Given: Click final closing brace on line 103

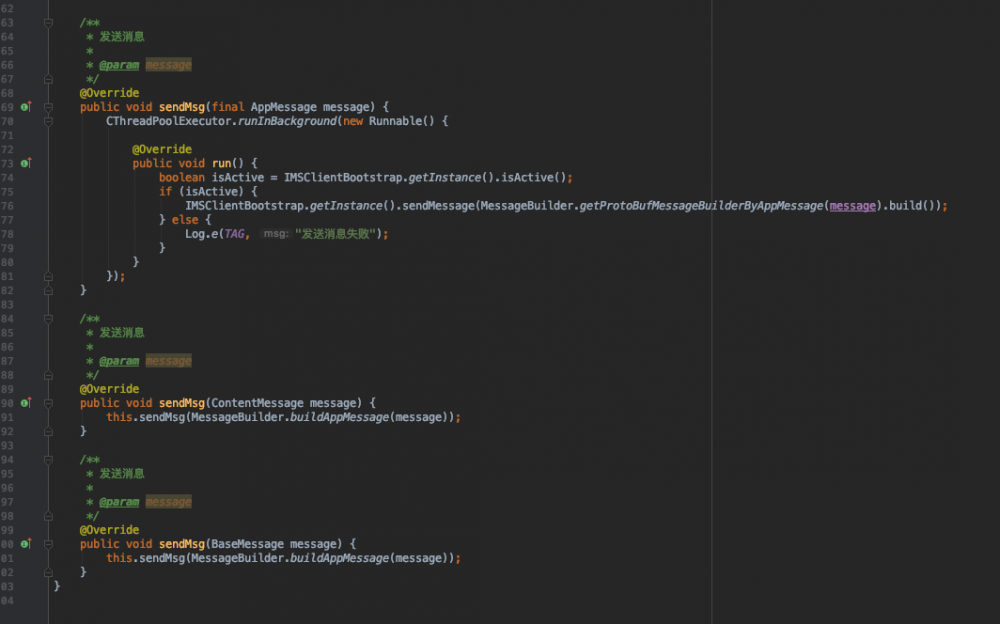Looking at the screenshot, I should pos(57,586).
